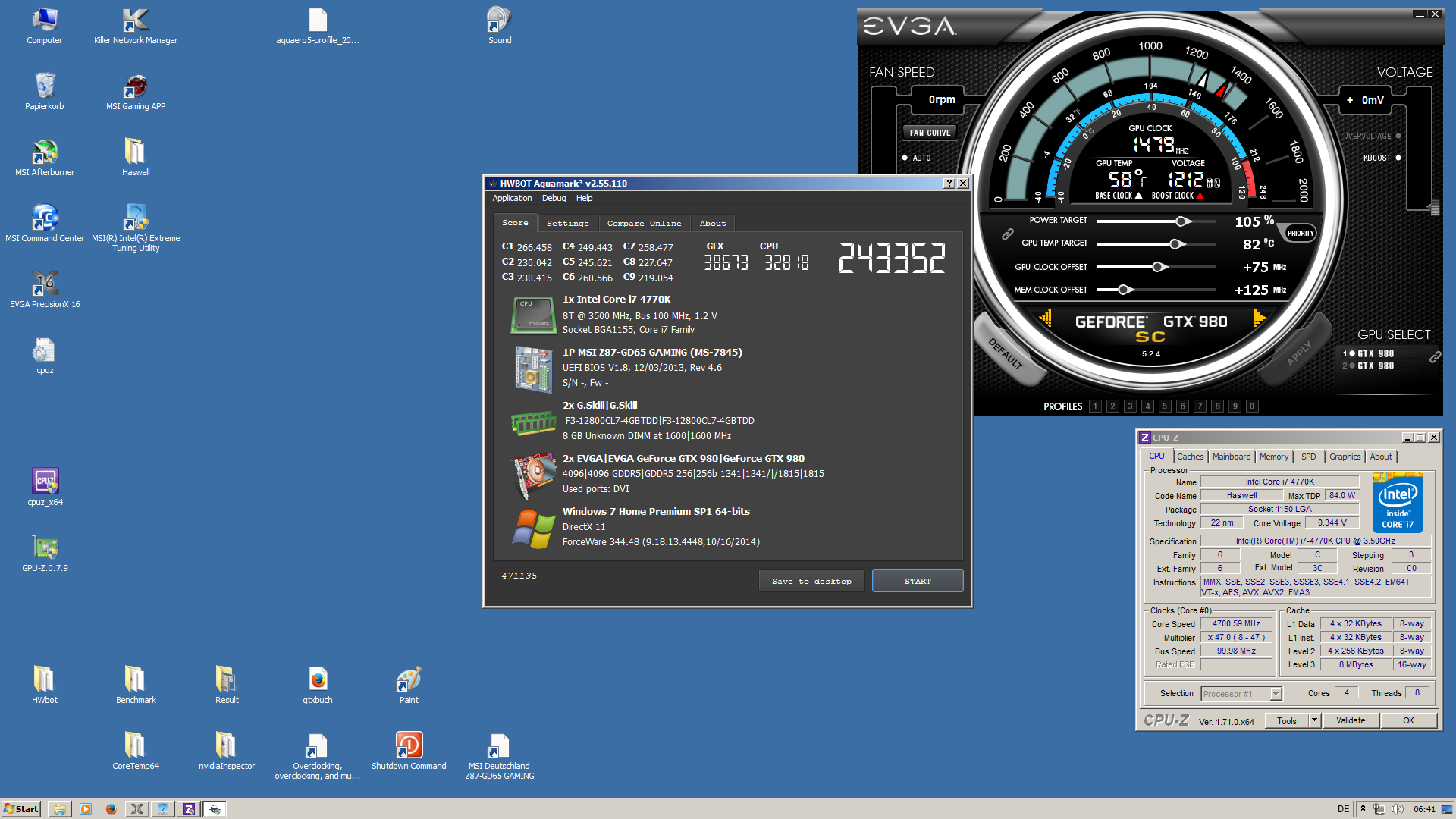Click the START button in Aquamark
This screenshot has width=1456, height=819.
click(x=918, y=582)
